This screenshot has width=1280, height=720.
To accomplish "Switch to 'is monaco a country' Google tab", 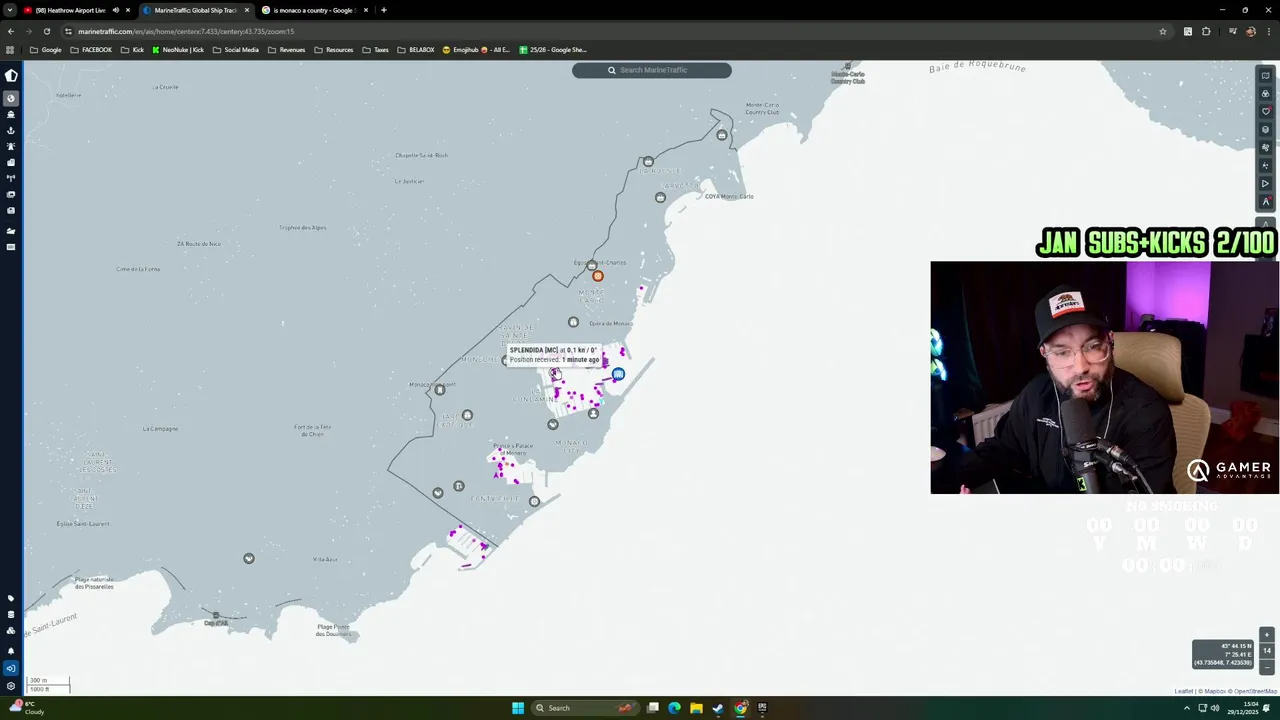I will (313, 10).
